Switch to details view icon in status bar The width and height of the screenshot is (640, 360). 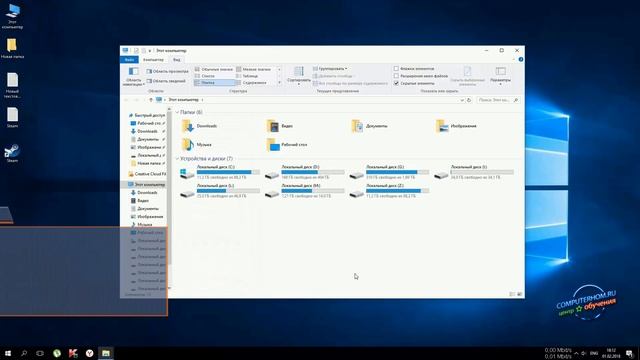[x=512, y=294]
